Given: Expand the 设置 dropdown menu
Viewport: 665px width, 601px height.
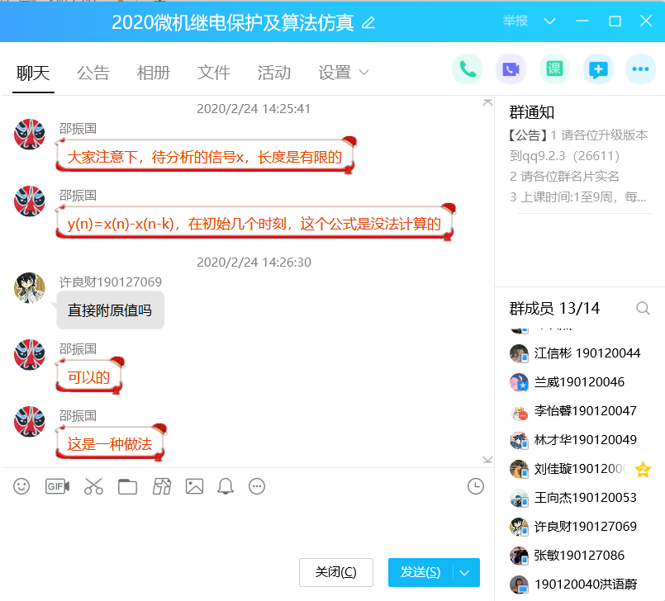Looking at the screenshot, I should 364,72.
